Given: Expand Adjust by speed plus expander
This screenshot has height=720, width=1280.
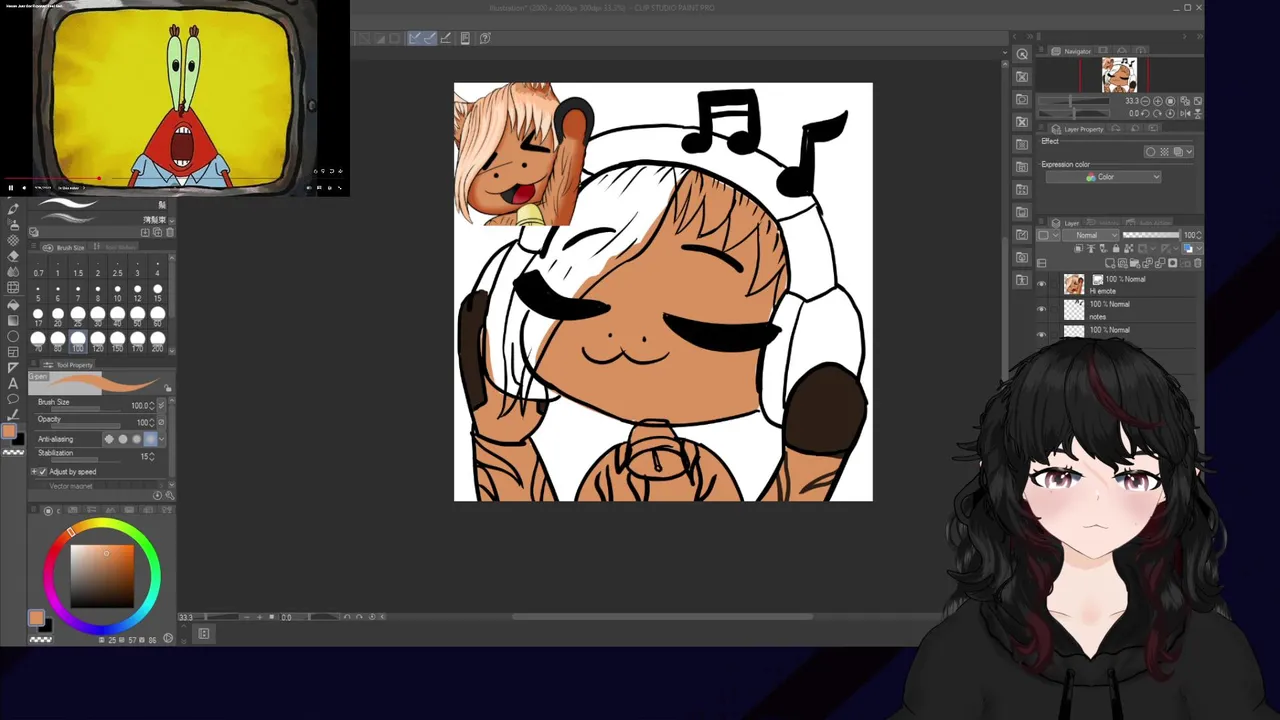Looking at the screenshot, I should point(33,472).
